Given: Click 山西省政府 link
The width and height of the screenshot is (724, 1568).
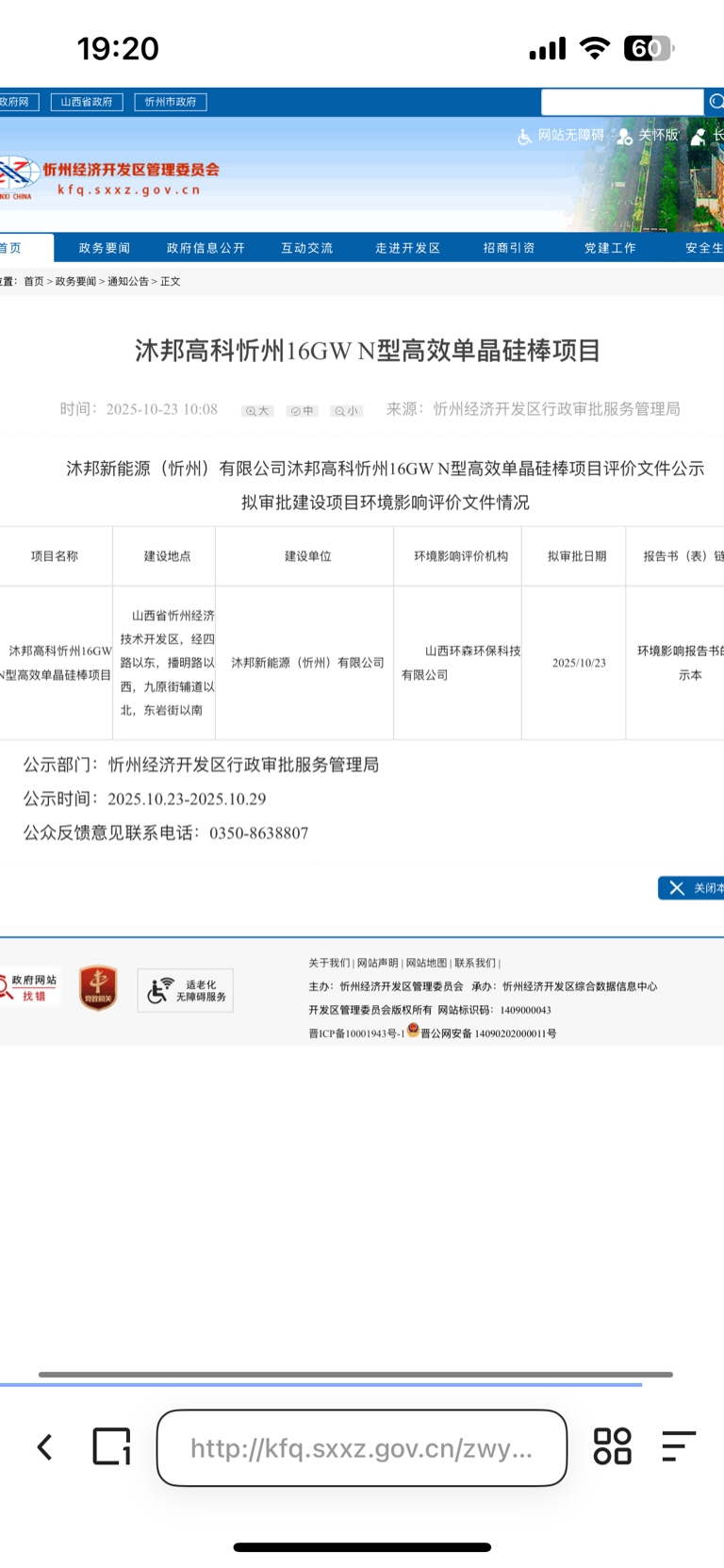Looking at the screenshot, I should point(87,102).
